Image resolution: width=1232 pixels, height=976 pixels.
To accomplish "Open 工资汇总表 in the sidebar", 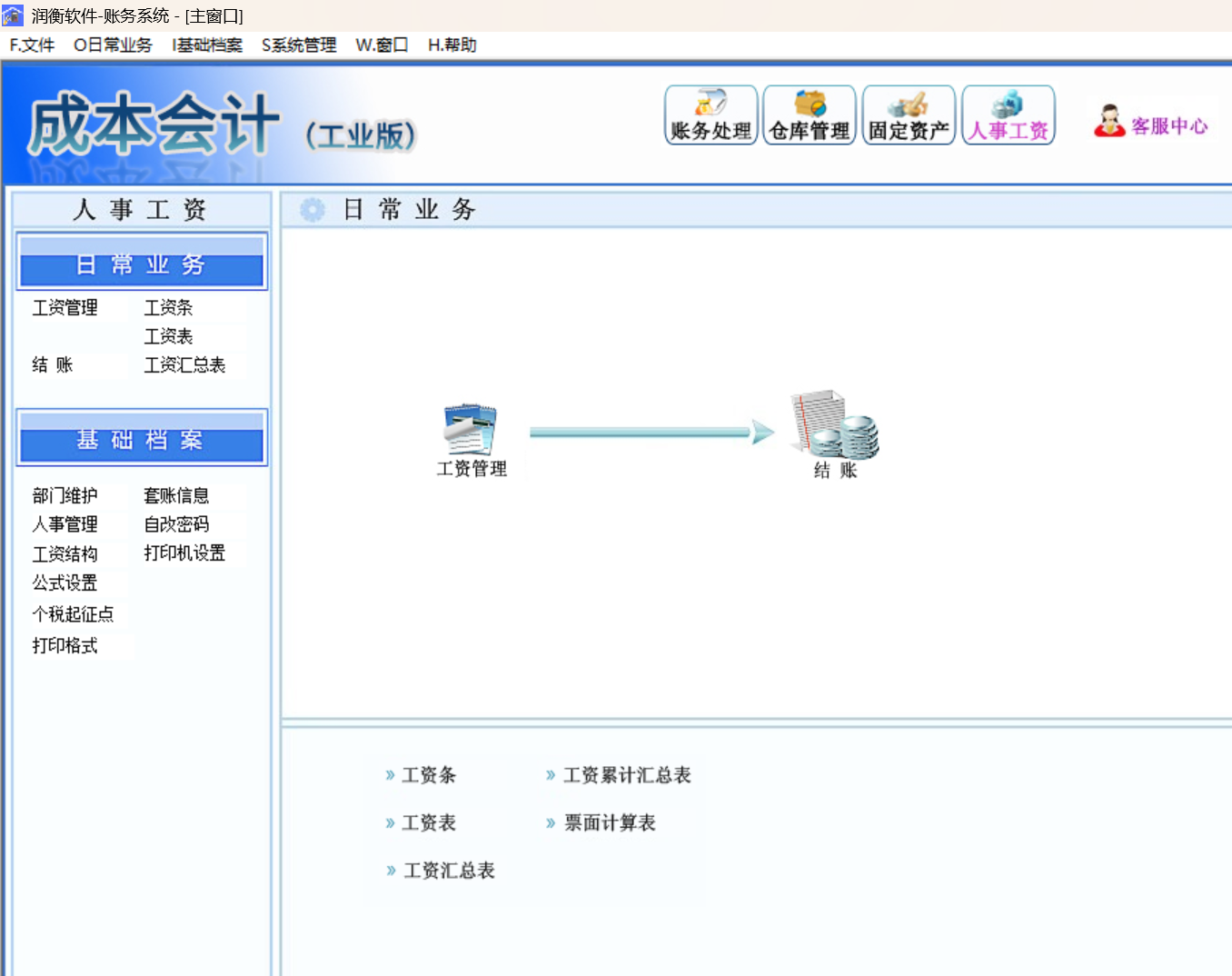I will pyautogui.click(x=184, y=365).
